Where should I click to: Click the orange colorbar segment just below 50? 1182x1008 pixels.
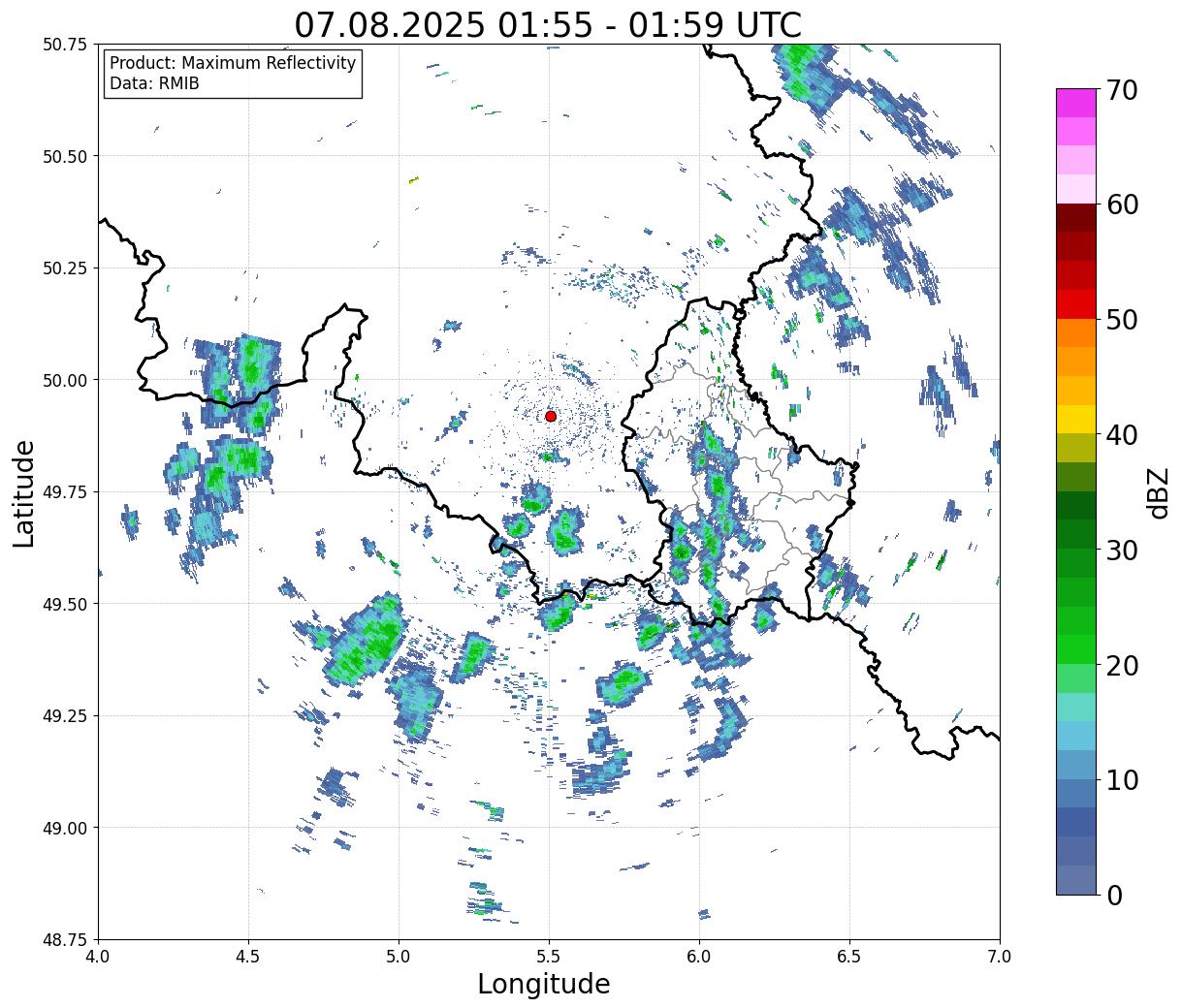[x=1076, y=332]
